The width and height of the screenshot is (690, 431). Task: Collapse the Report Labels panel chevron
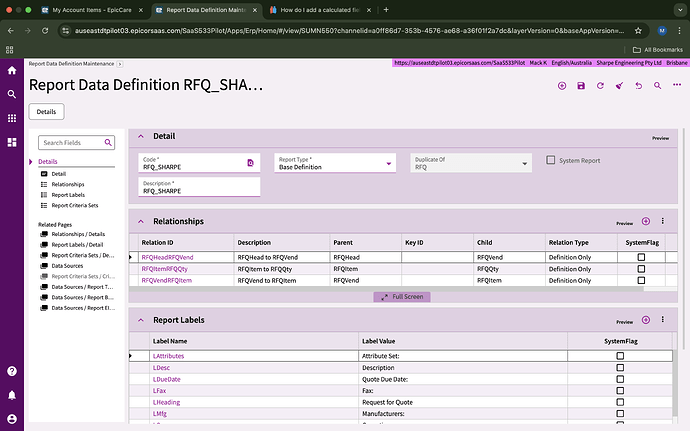coord(141,320)
